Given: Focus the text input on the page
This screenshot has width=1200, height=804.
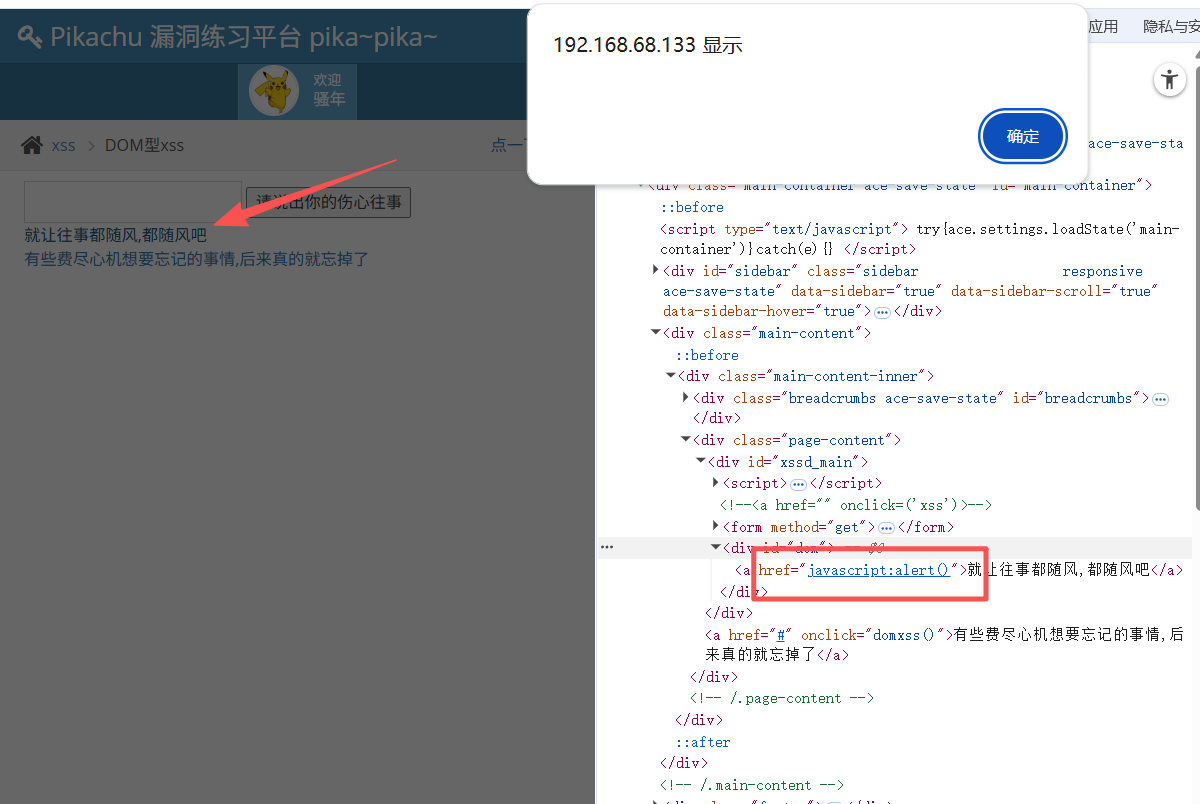Looking at the screenshot, I should coord(133,201).
